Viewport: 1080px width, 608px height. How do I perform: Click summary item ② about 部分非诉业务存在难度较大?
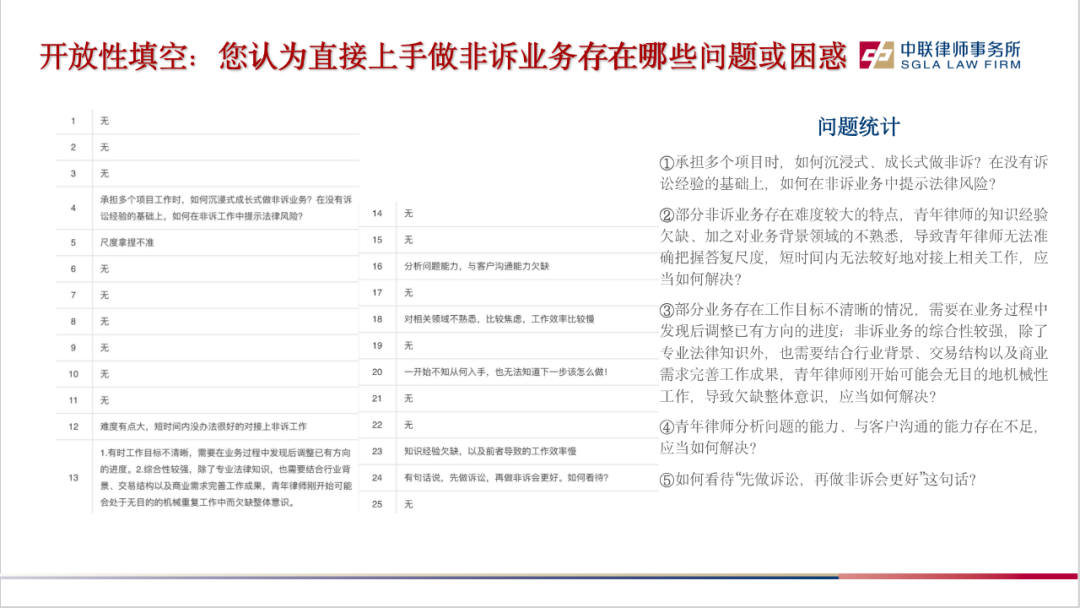[853, 247]
